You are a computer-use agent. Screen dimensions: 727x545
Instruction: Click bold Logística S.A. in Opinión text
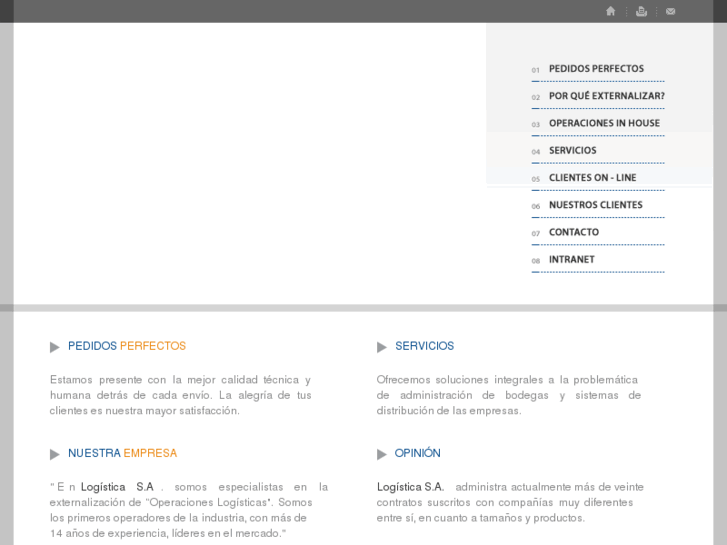coord(410,487)
